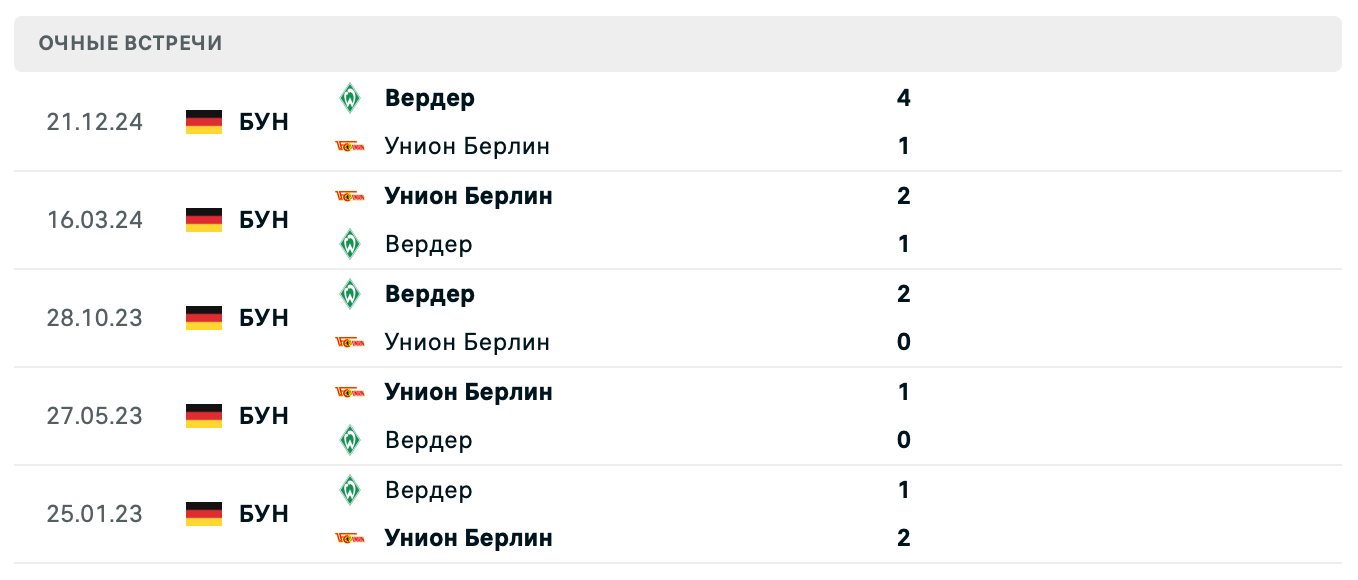Click German flag beside 21.12.24 date

coord(204,122)
